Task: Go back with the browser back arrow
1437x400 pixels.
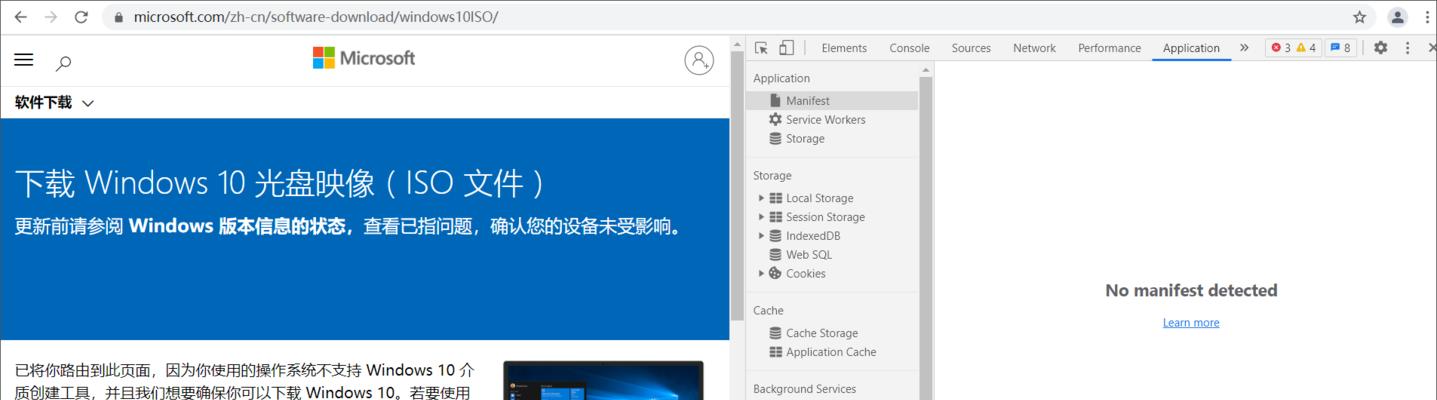Action: pos(20,17)
